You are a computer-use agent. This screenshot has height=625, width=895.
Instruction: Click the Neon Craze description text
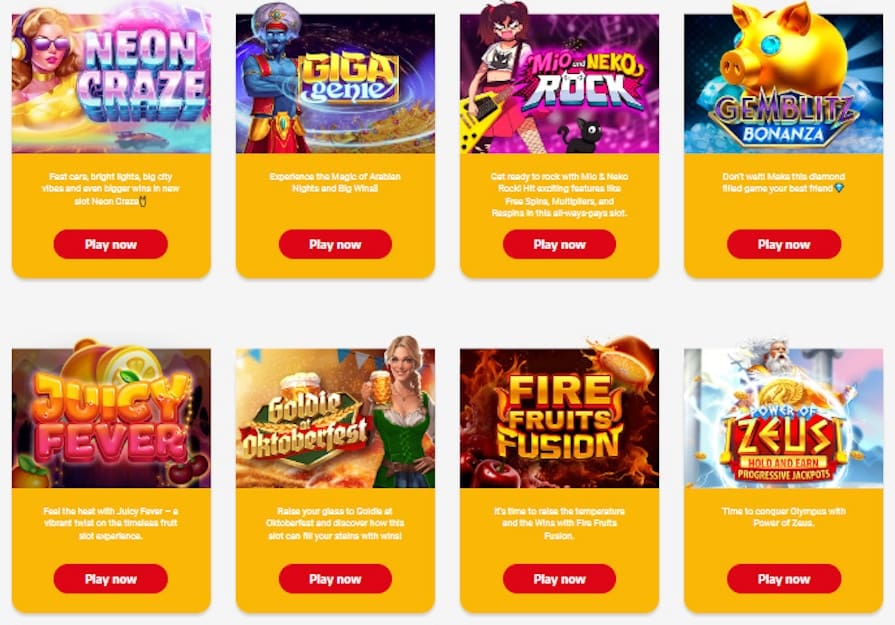tap(111, 188)
